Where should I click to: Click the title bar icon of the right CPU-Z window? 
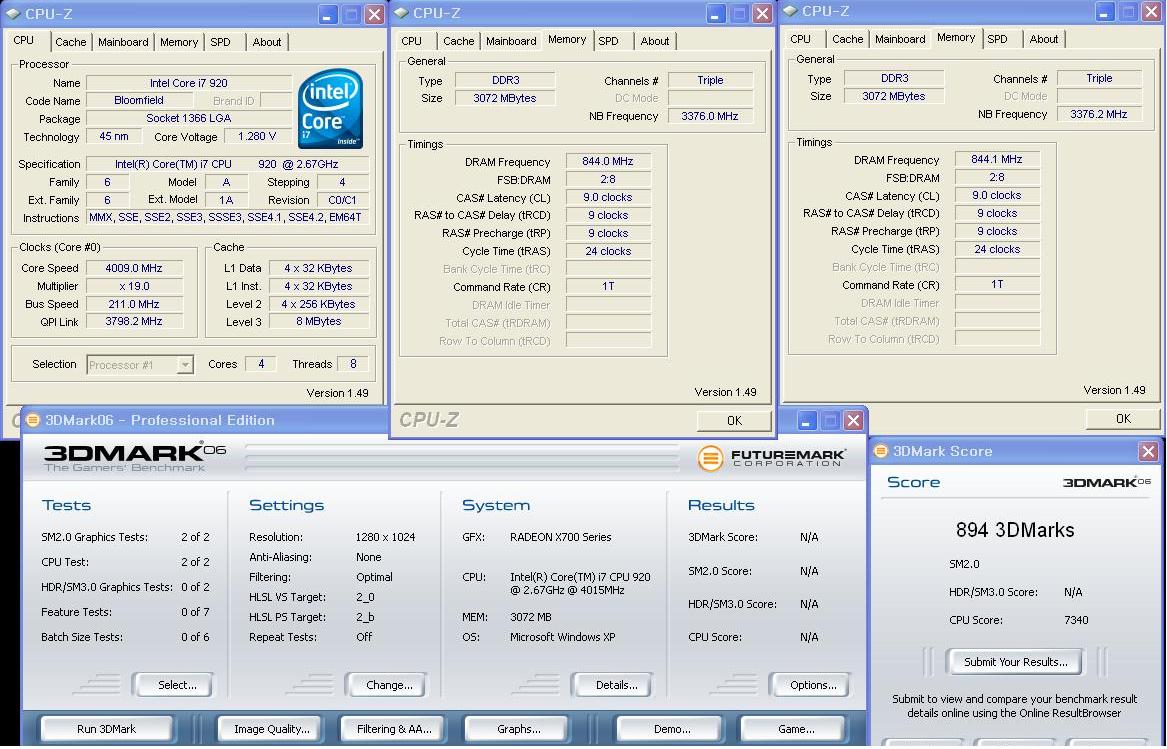pos(790,11)
